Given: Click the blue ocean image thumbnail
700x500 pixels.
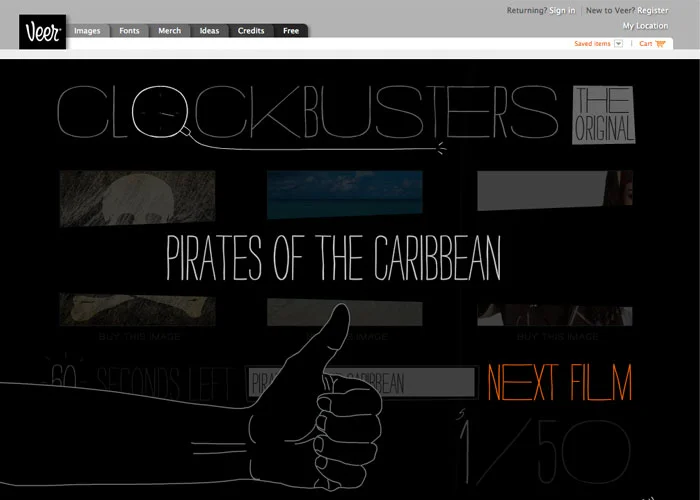Looking at the screenshot, I should point(345,195).
